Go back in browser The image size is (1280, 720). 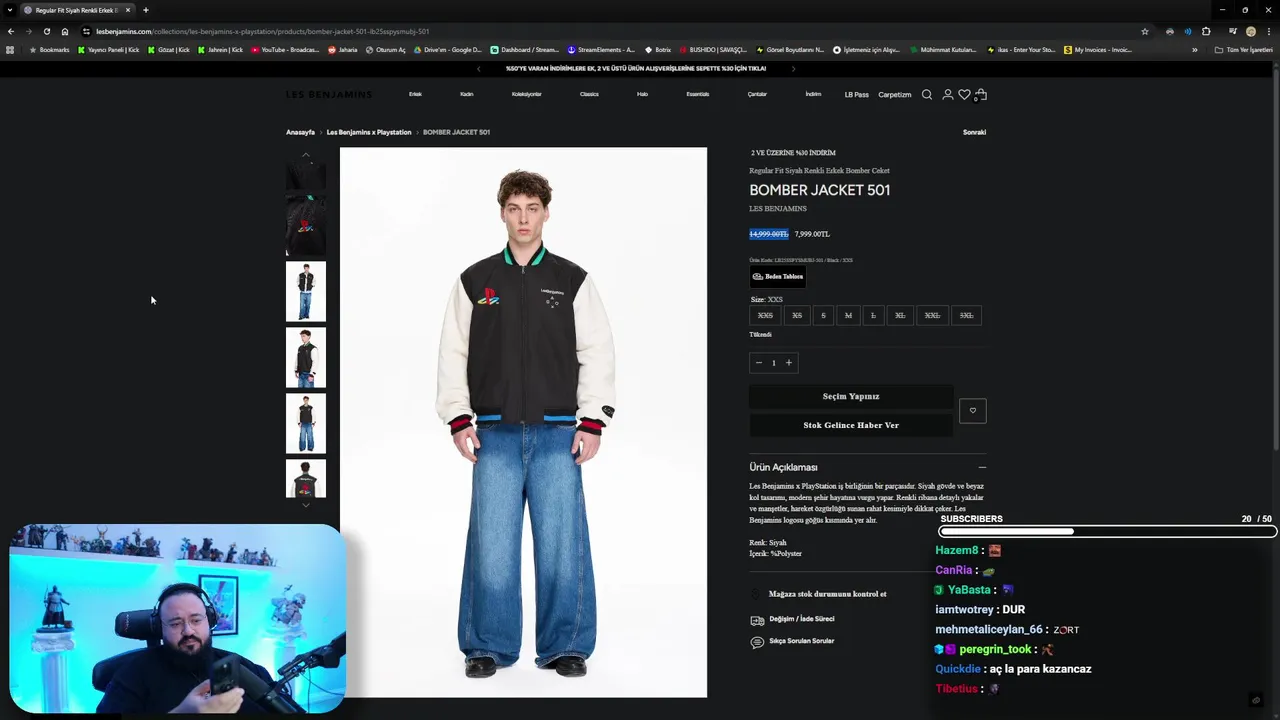point(10,31)
